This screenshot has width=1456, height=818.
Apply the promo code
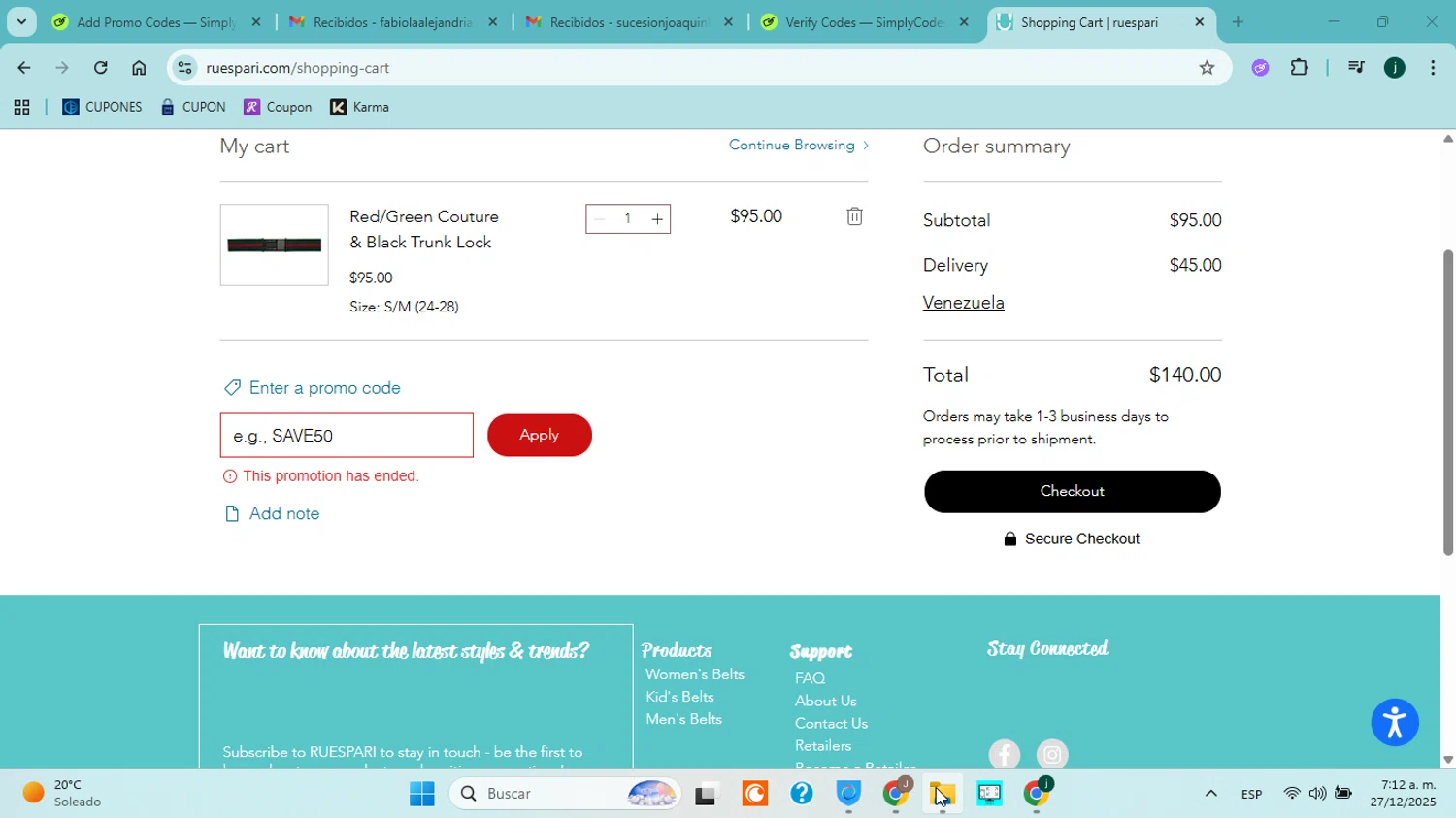(540, 435)
